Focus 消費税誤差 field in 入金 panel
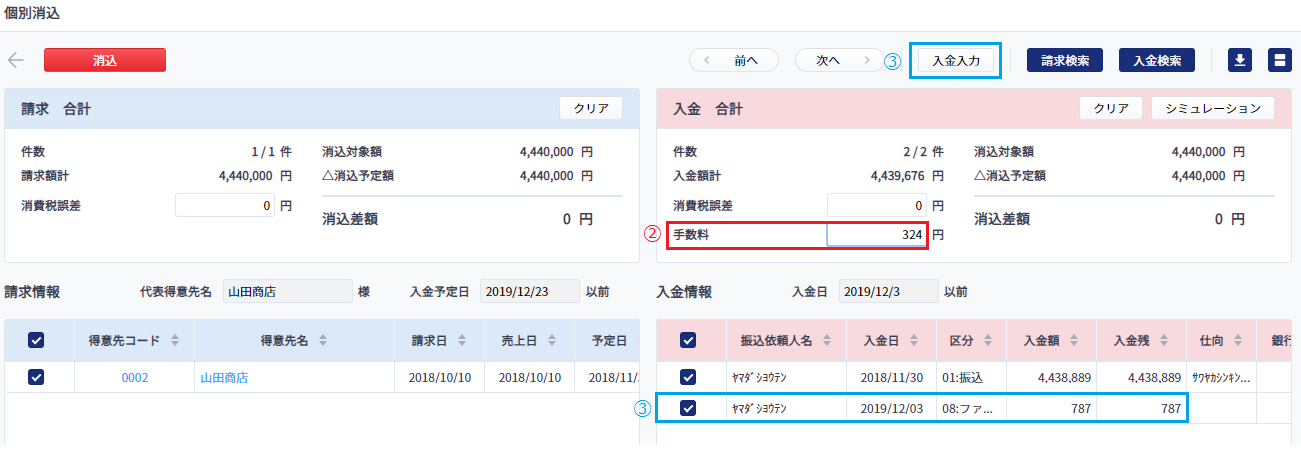This screenshot has width=1301, height=460. coord(876,206)
